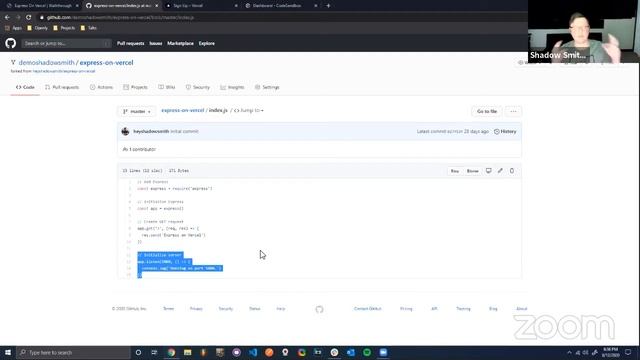Open the notification center icon

click(x=628, y=353)
